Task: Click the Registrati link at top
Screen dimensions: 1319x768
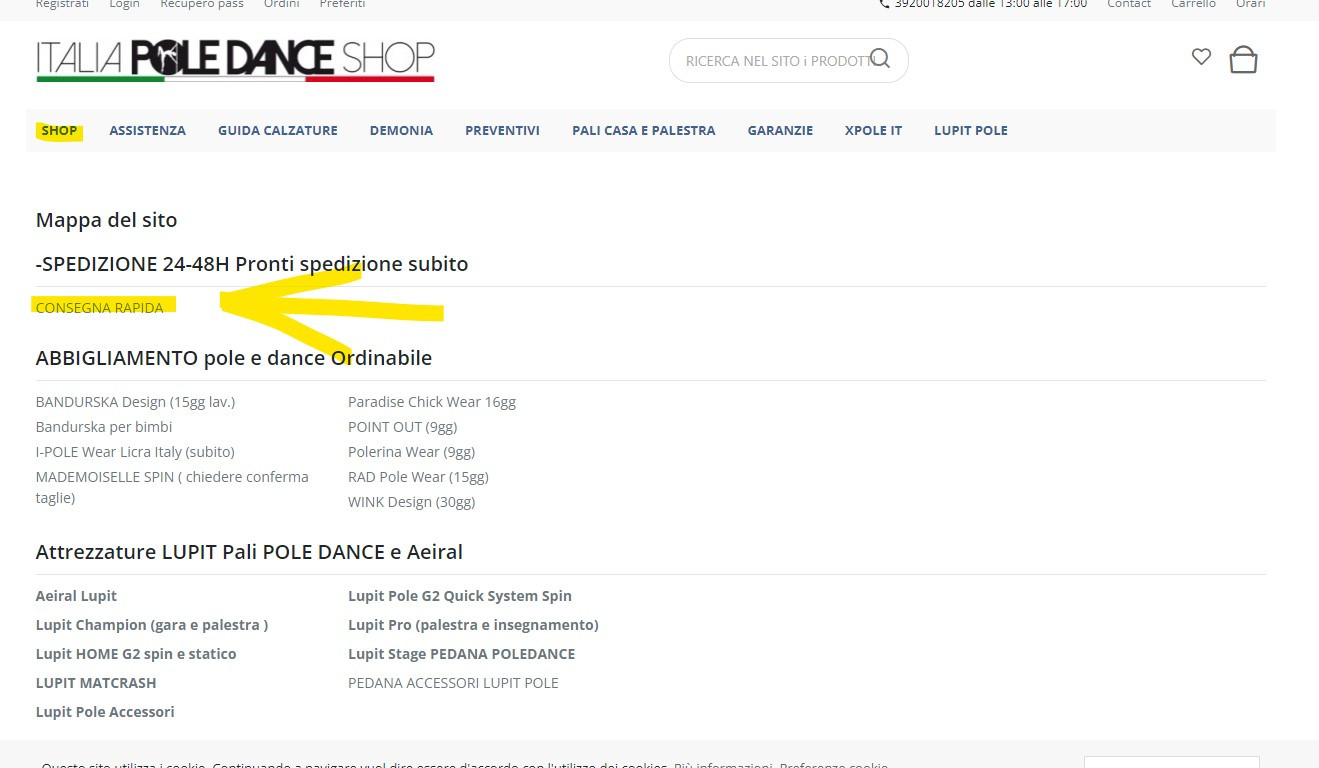Action: coord(62,4)
